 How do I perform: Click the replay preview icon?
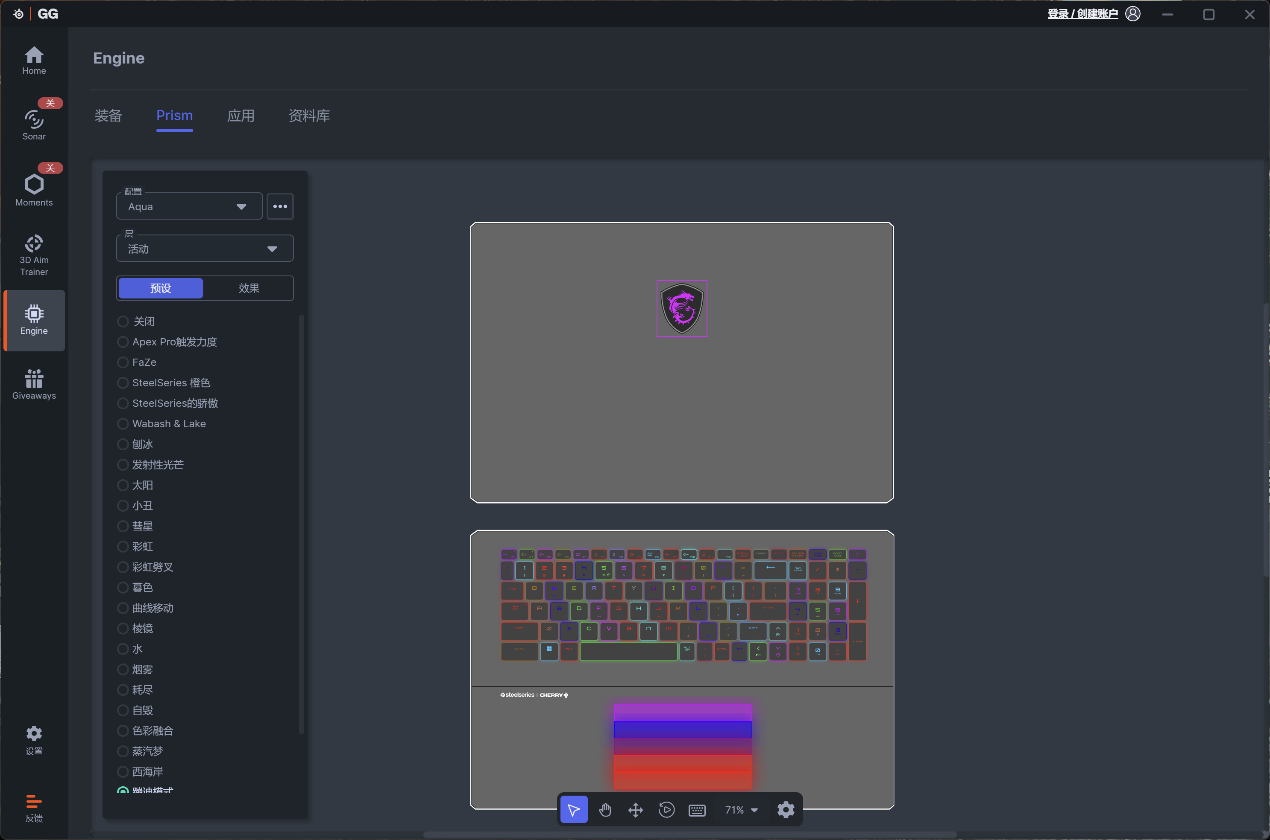point(667,810)
